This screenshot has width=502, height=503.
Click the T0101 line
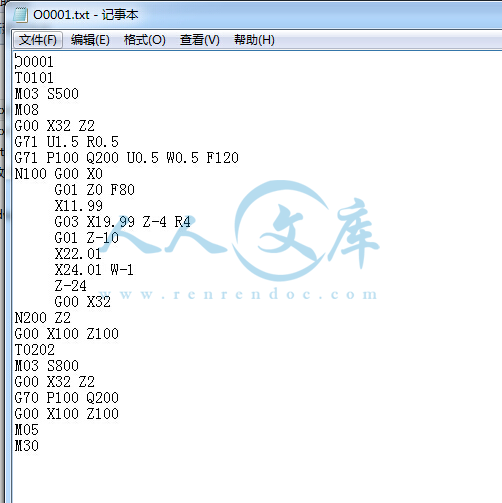click(34, 78)
